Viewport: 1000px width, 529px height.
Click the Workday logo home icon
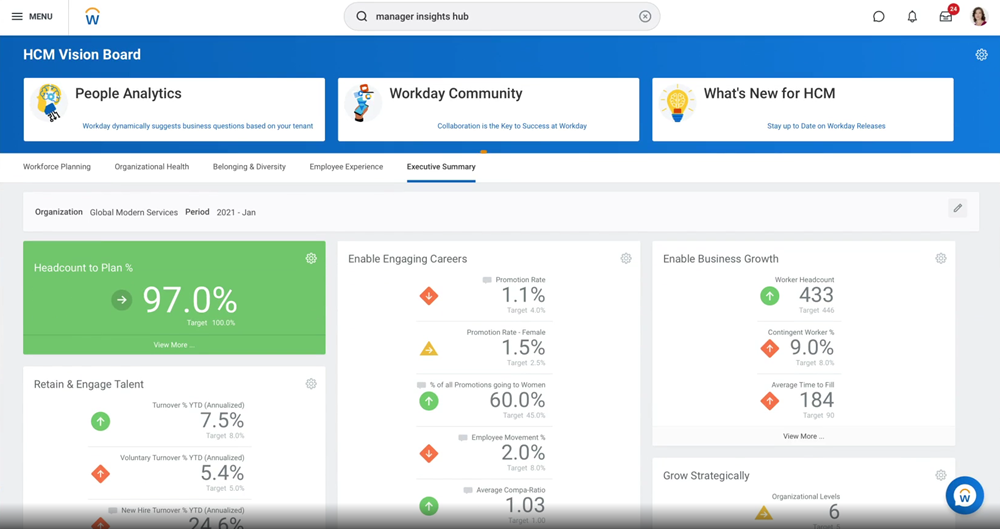click(92, 17)
